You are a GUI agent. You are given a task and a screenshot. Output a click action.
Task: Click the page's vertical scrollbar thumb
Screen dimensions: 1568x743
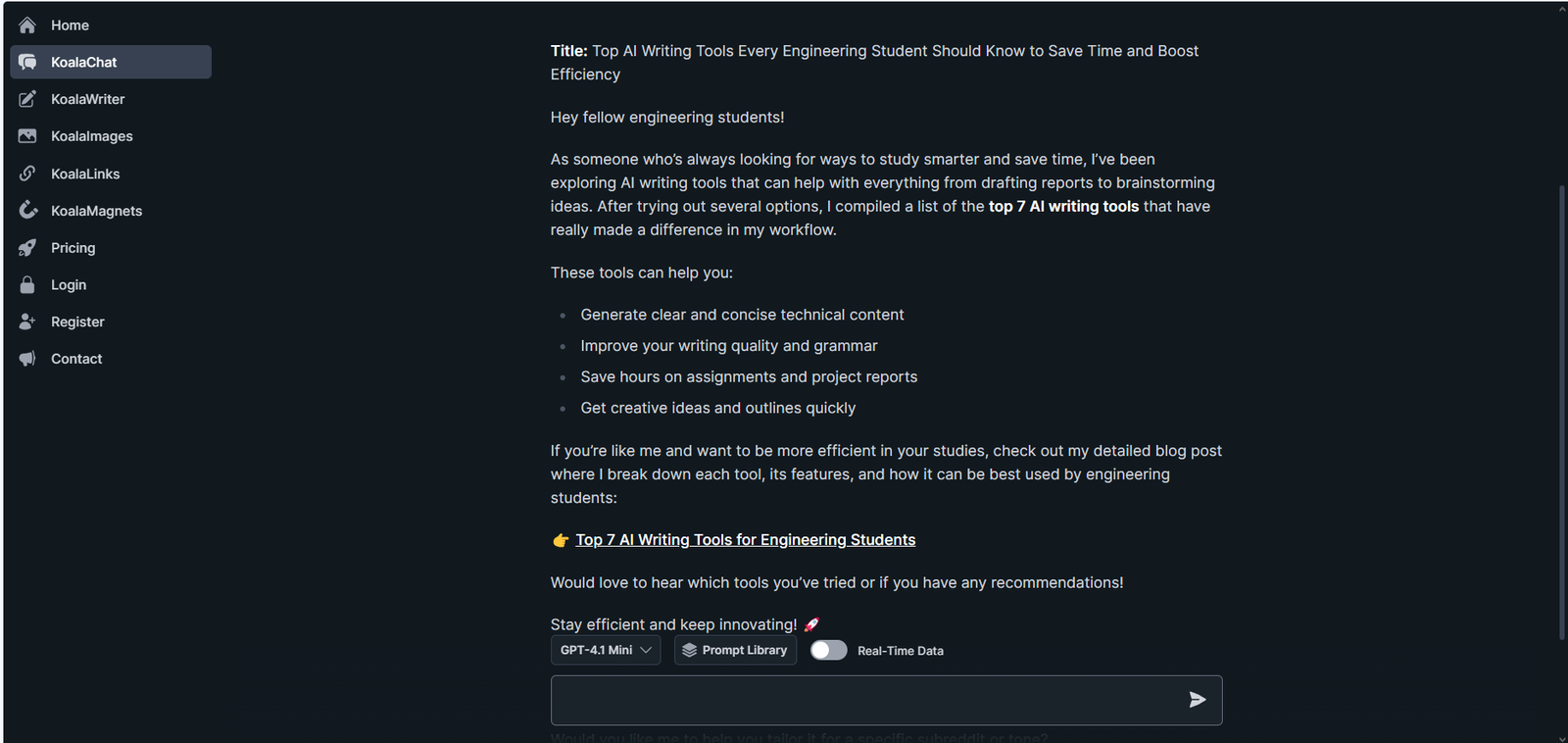coord(1561,412)
